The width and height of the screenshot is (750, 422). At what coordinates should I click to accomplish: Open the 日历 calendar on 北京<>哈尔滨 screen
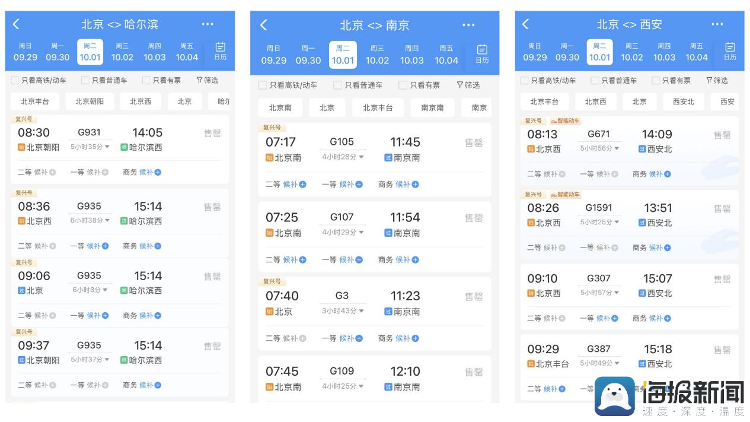pos(221,51)
